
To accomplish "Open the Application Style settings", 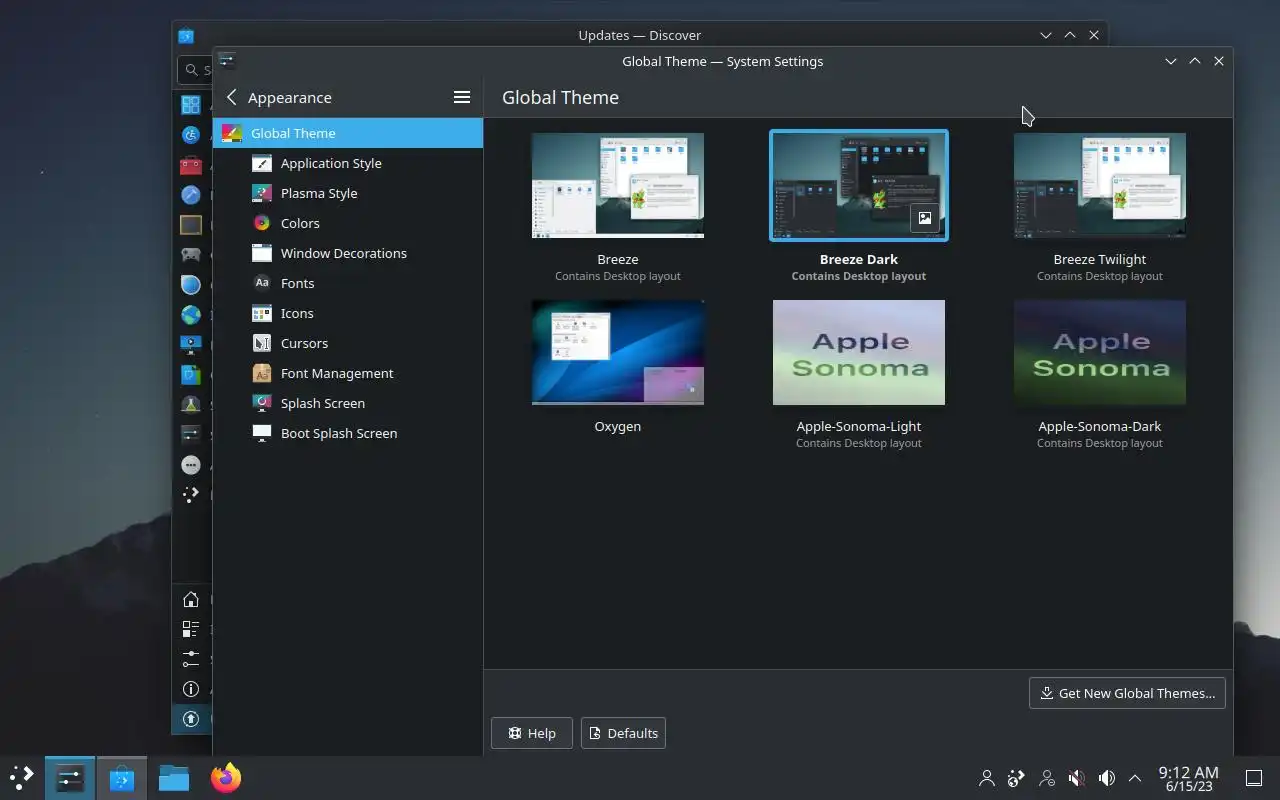I will [x=347, y=163].
